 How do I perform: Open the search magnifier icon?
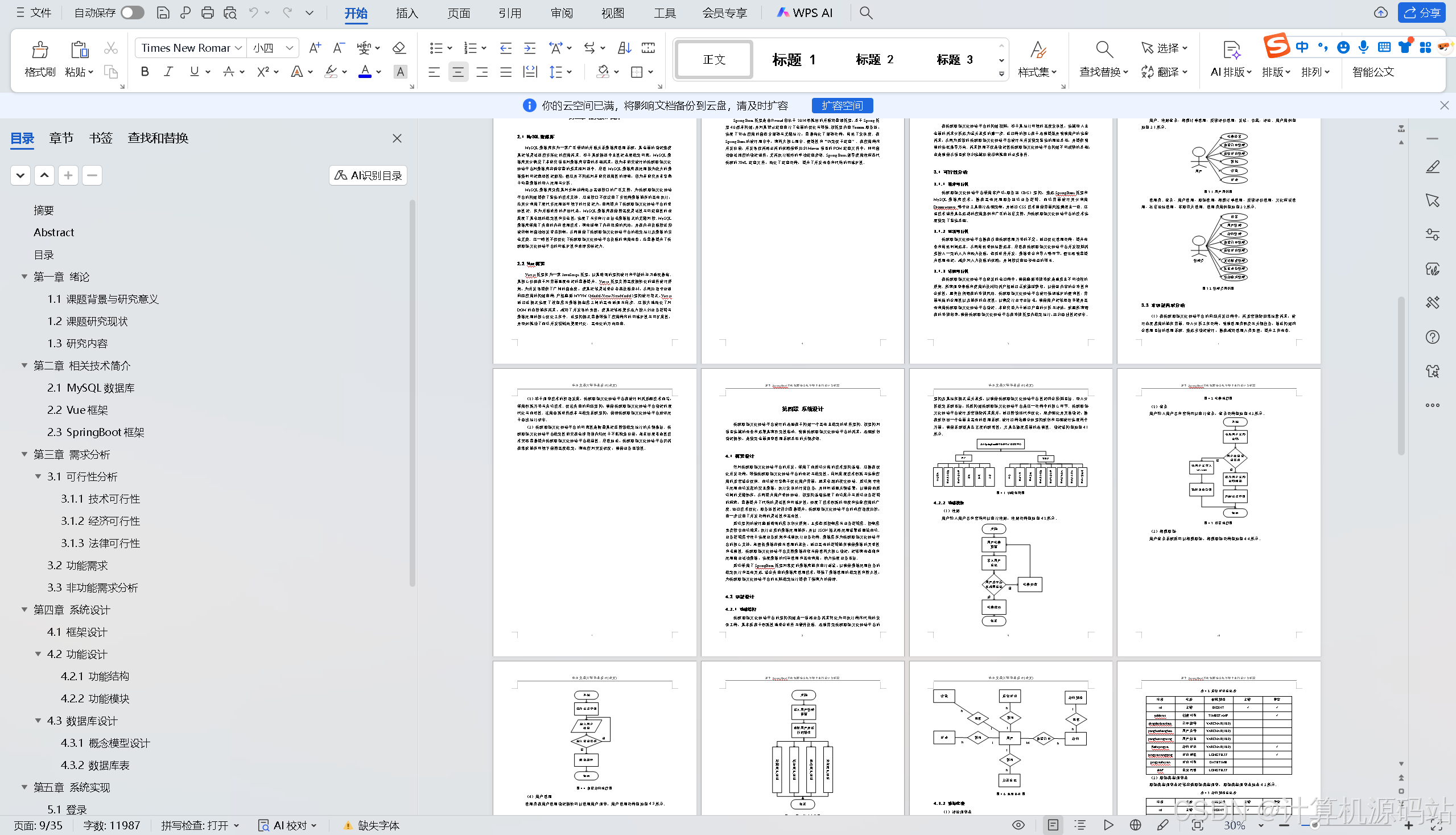[x=865, y=13]
